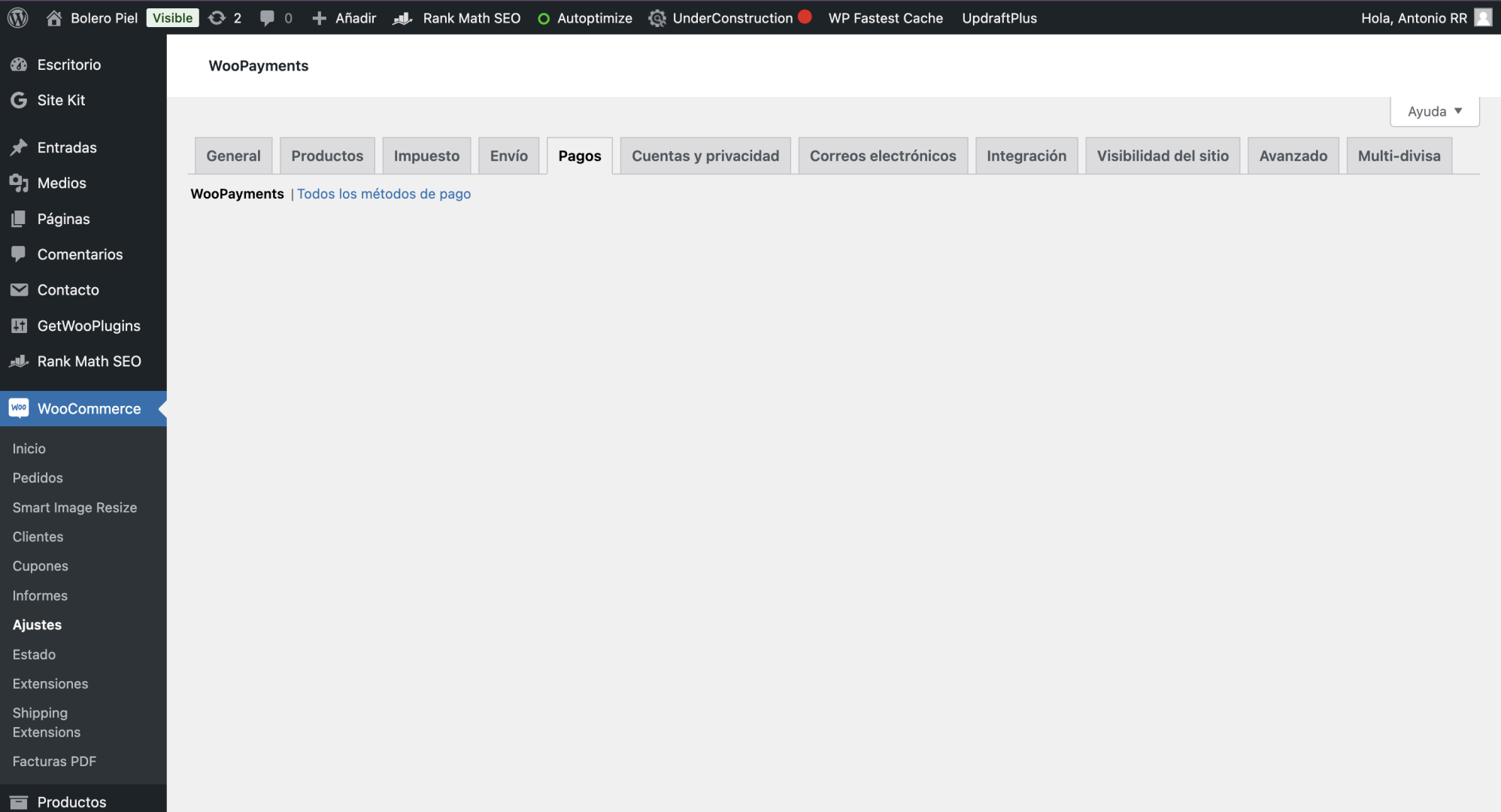Click the red UnderConstruction status dot
The width and height of the screenshot is (1501, 812).
pos(805,17)
